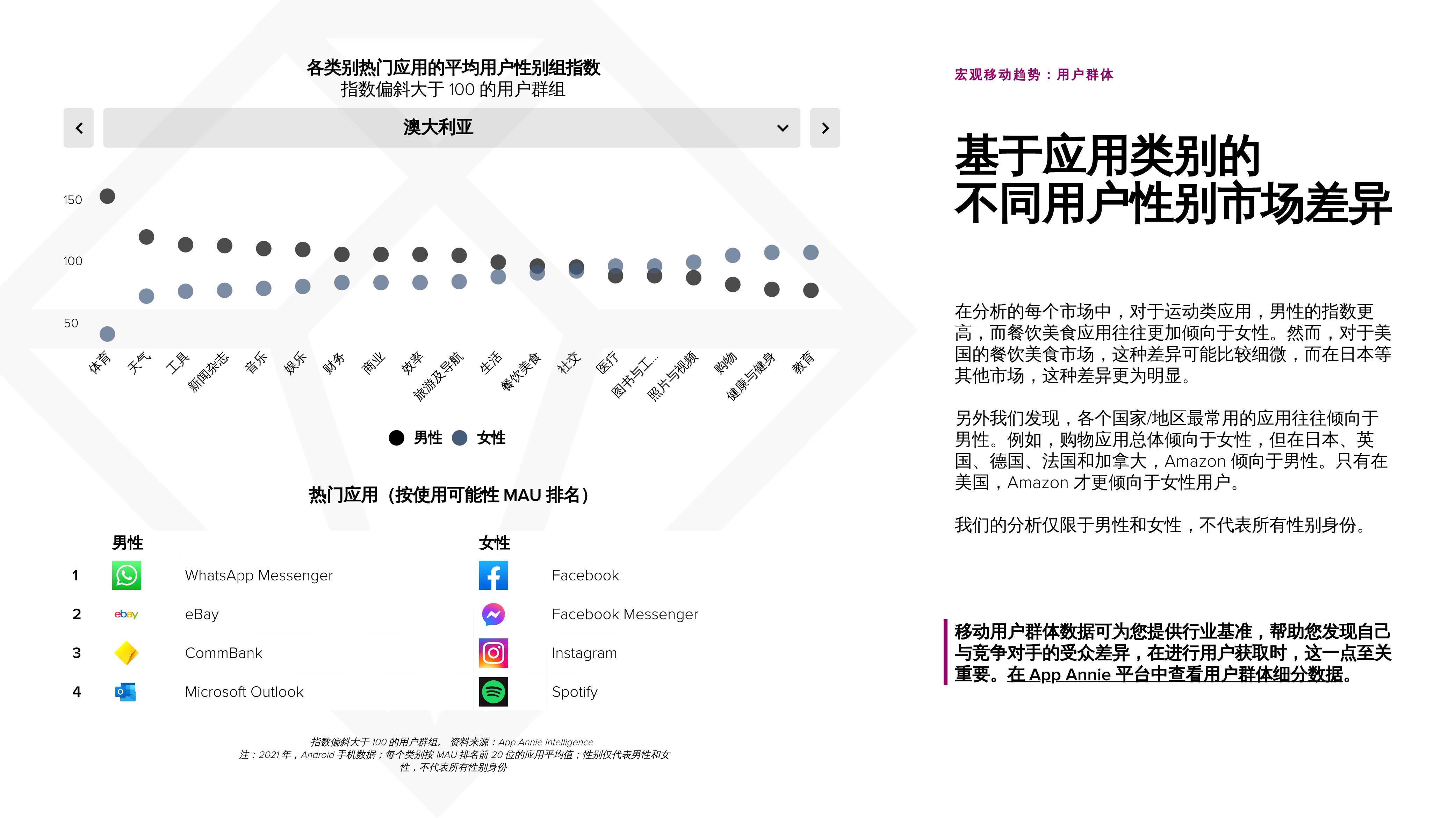Click the Instagram app icon

(493, 653)
